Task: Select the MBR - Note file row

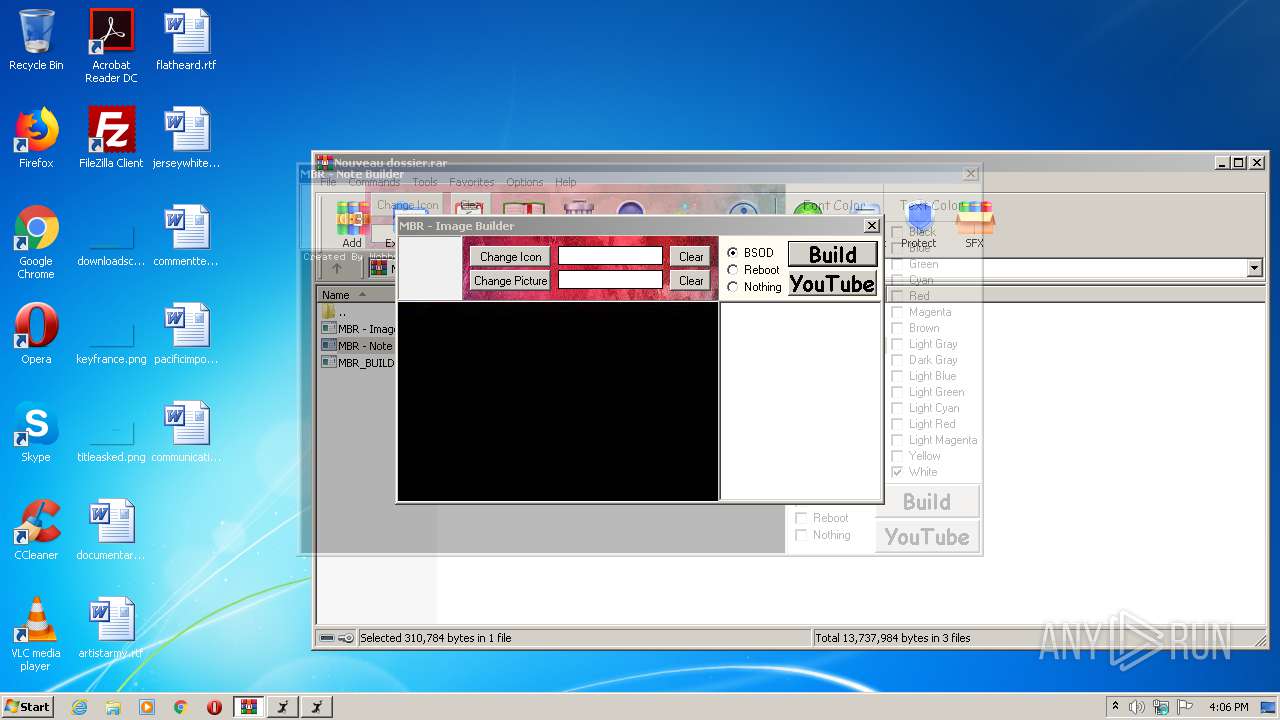Action: pyautogui.click(x=358, y=346)
